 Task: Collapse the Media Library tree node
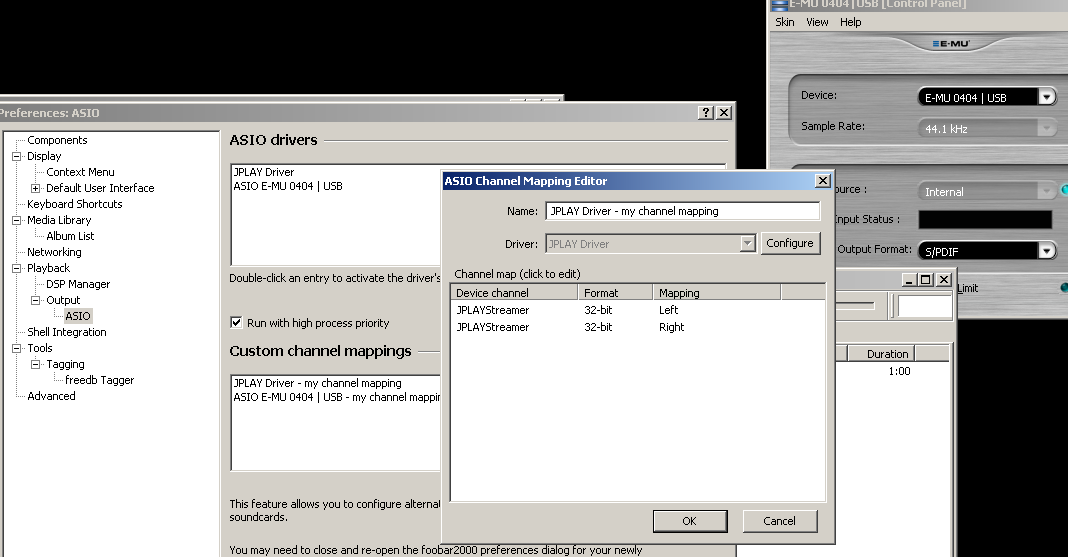click(x=17, y=220)
